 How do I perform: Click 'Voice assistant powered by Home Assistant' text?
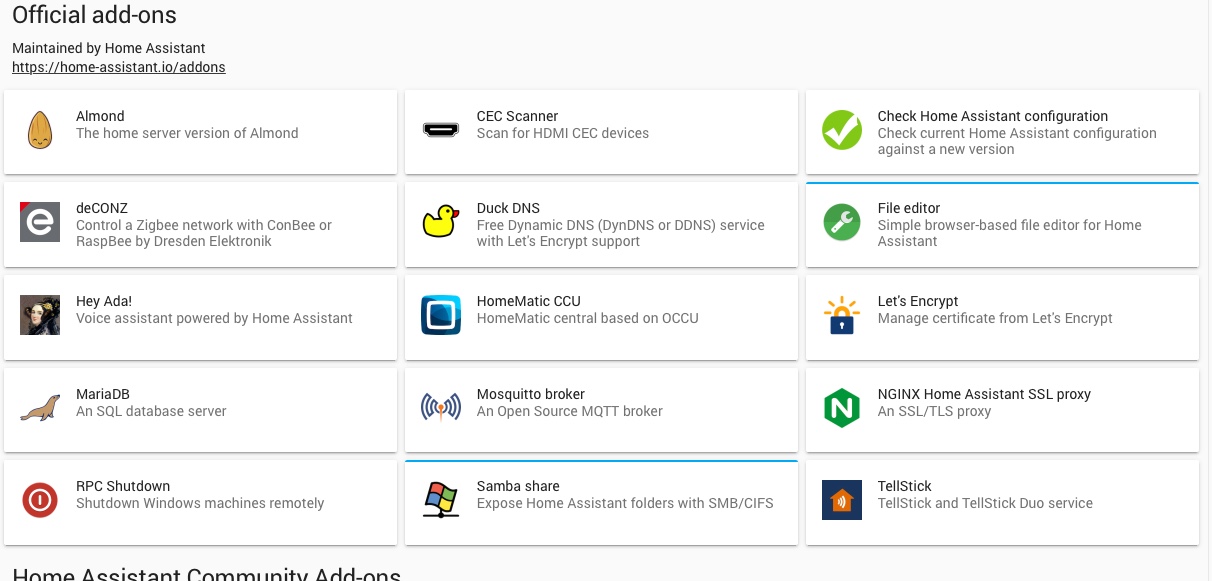[x=214, y=318]
